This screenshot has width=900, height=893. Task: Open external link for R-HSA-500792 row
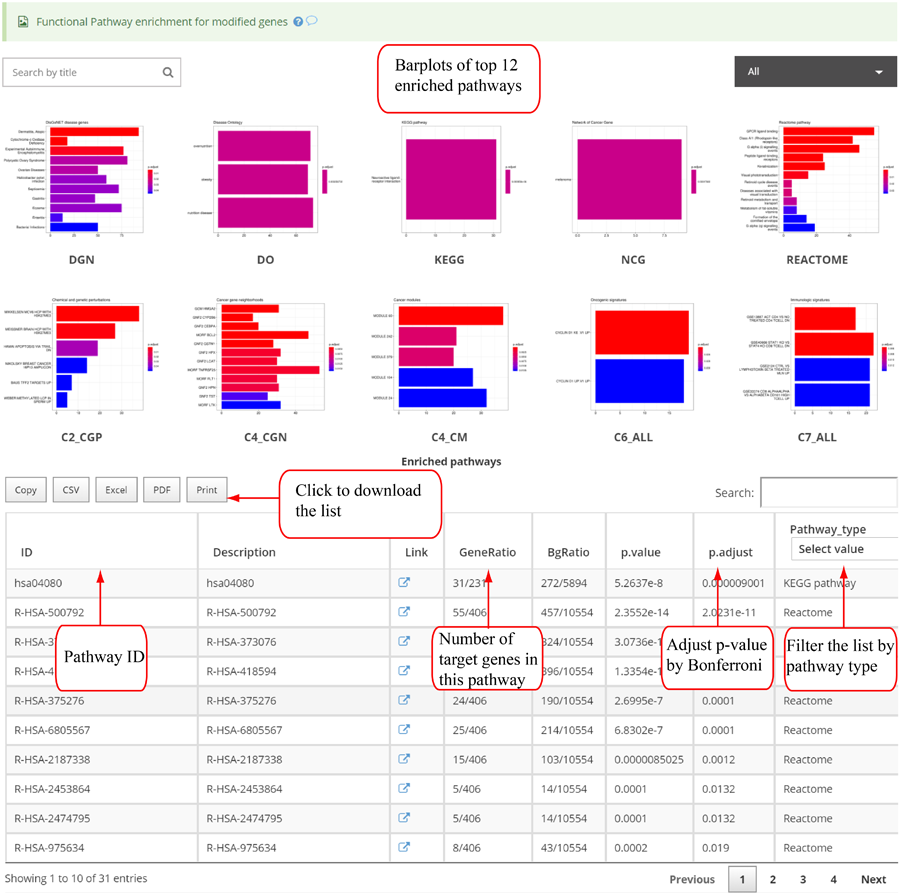point(405,612)
